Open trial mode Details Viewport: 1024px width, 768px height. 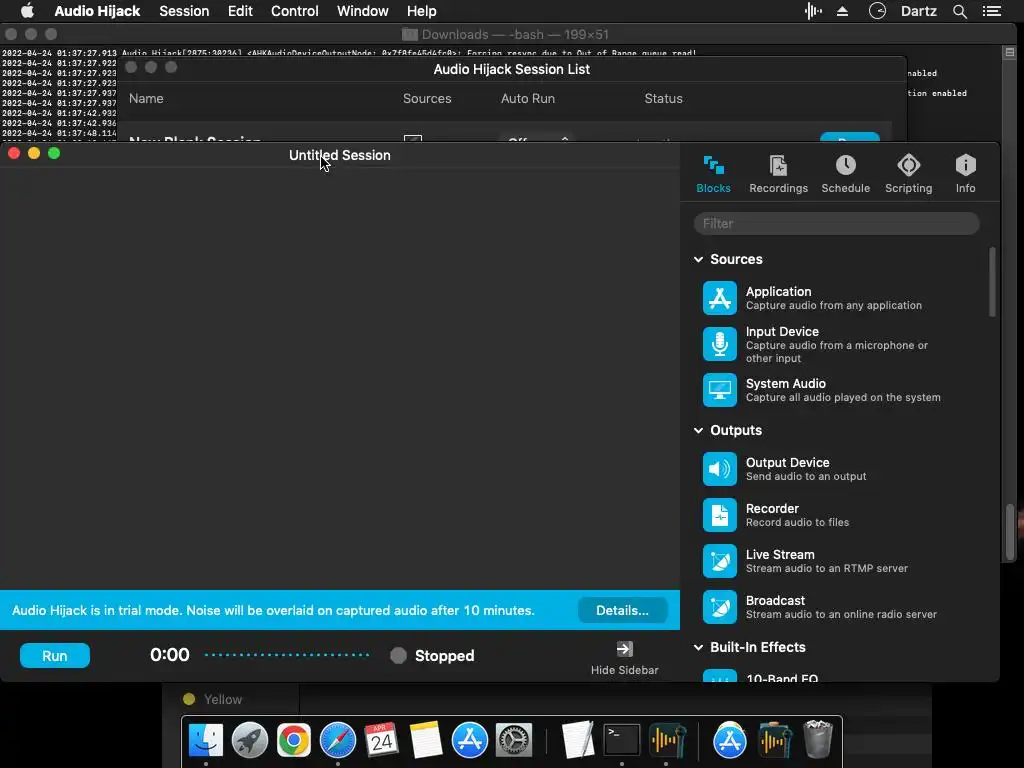click(x=622, y=610)
